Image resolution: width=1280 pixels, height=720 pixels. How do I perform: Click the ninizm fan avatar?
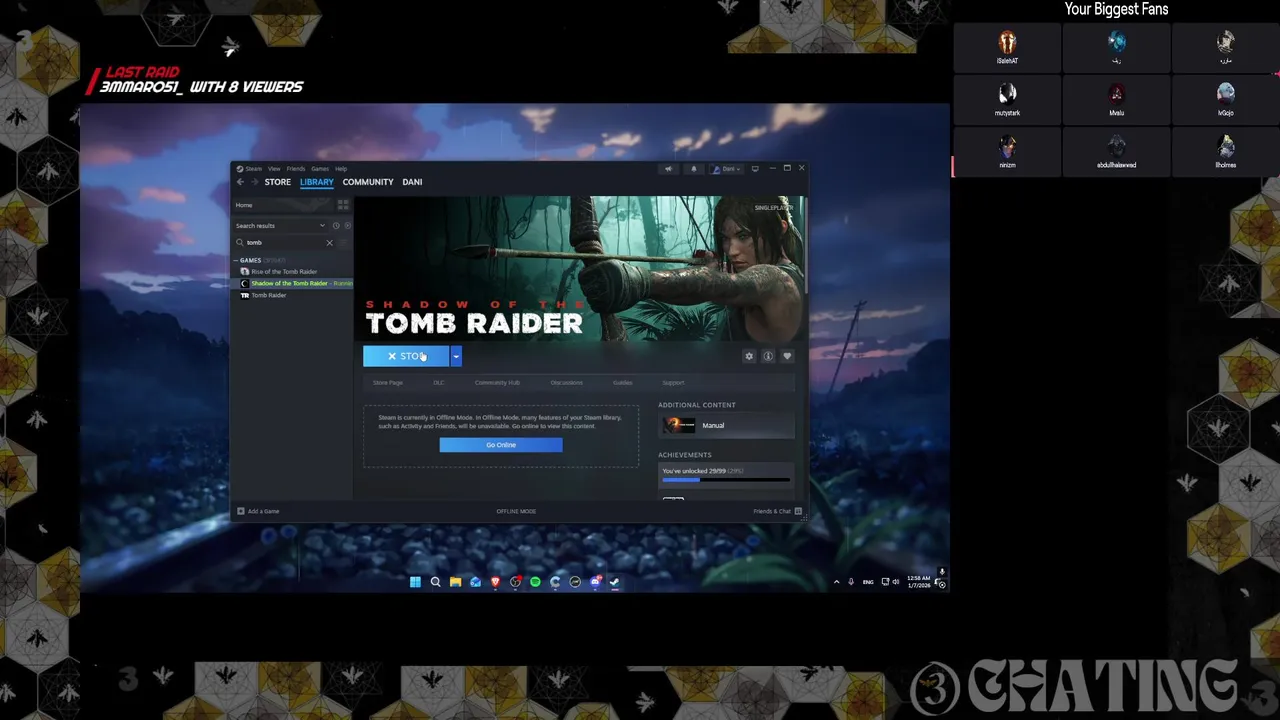pyautogui.click(x=1007, y=146)
